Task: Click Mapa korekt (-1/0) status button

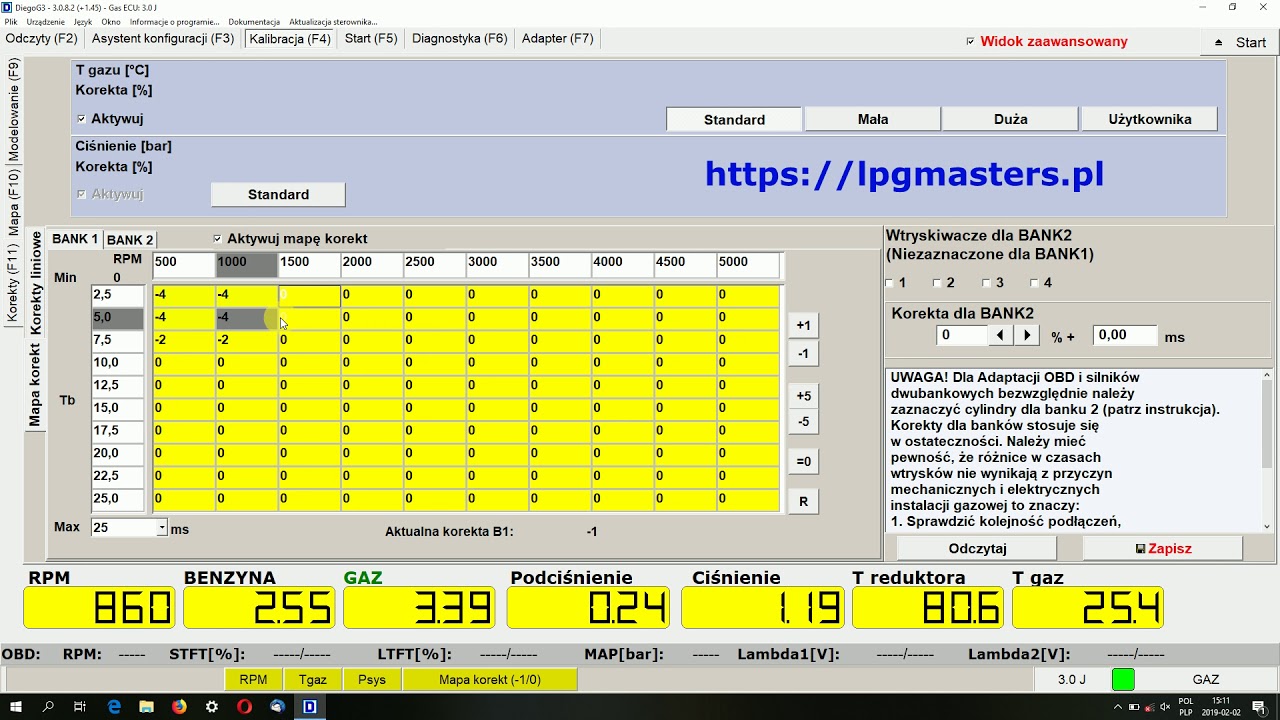Action: click(490, 680)
